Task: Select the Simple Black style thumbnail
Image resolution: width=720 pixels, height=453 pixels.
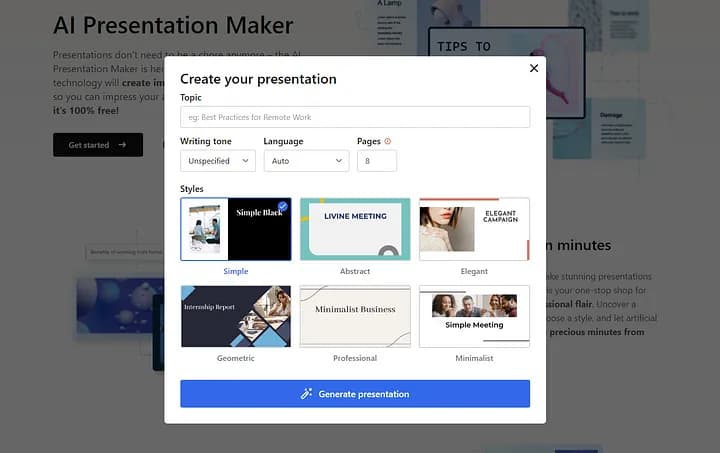Action: [x=236, y=229]
